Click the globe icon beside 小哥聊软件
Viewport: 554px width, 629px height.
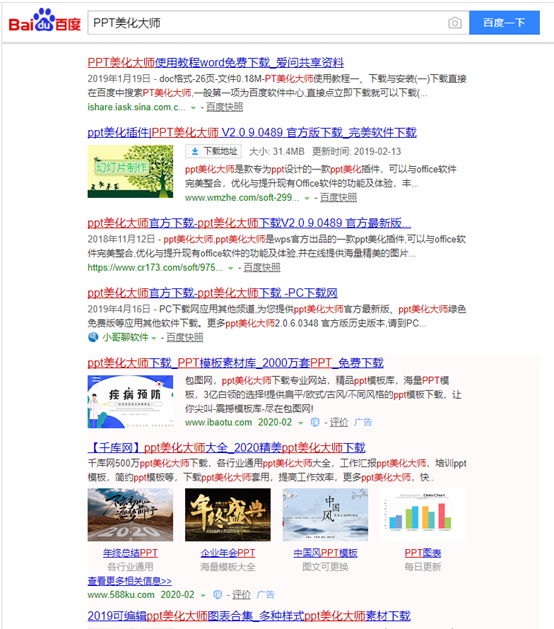pos(93,337)
